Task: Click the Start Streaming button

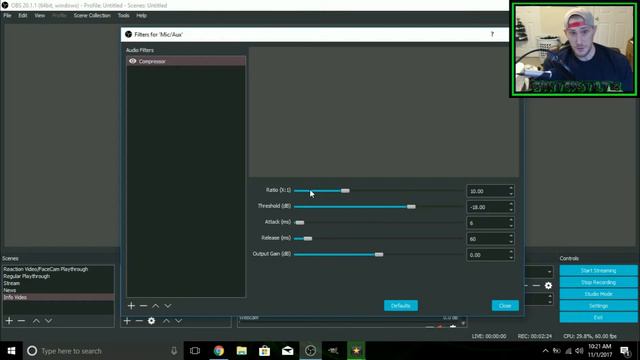Action: 598,271
